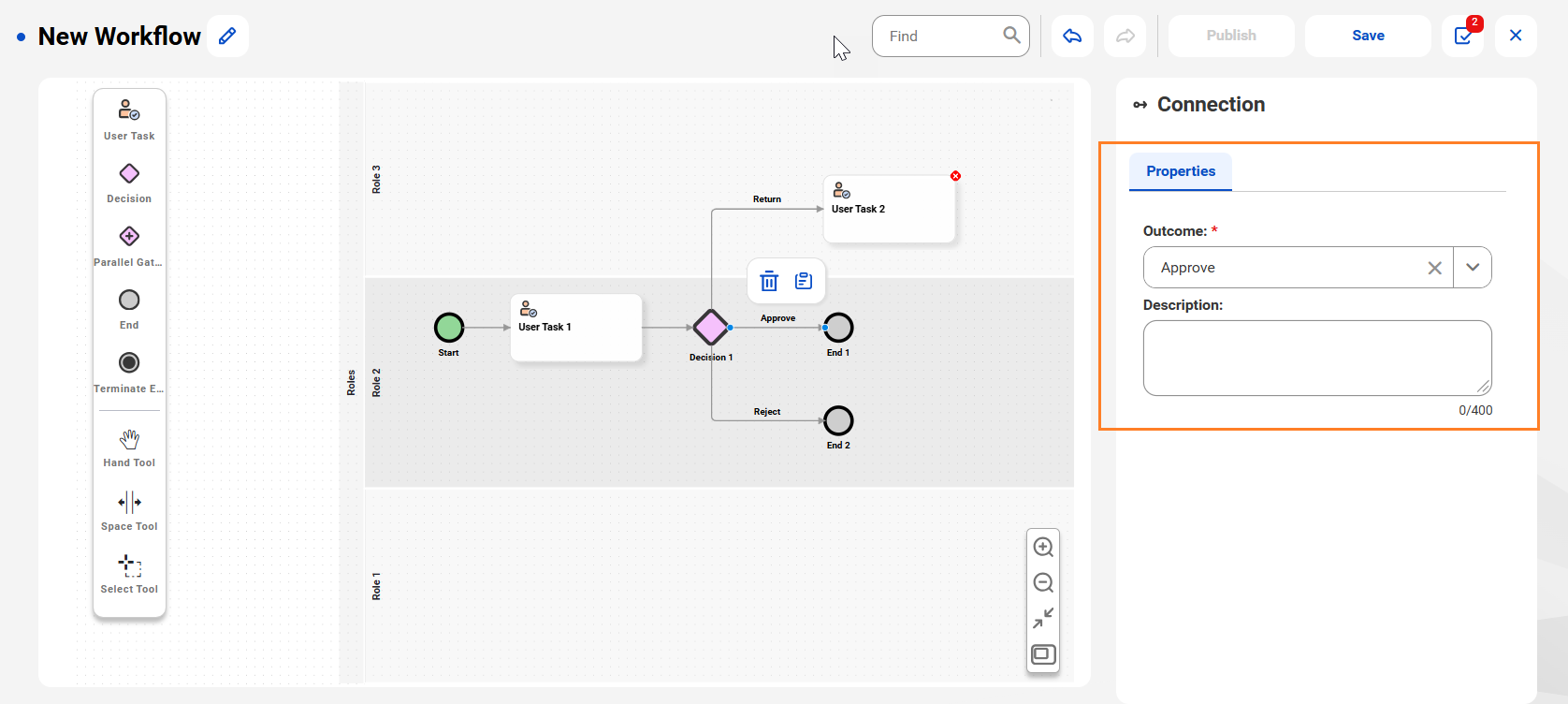Undo the last change
Viewport: 1568px width, 704px height.
(x=1072, y=36)
